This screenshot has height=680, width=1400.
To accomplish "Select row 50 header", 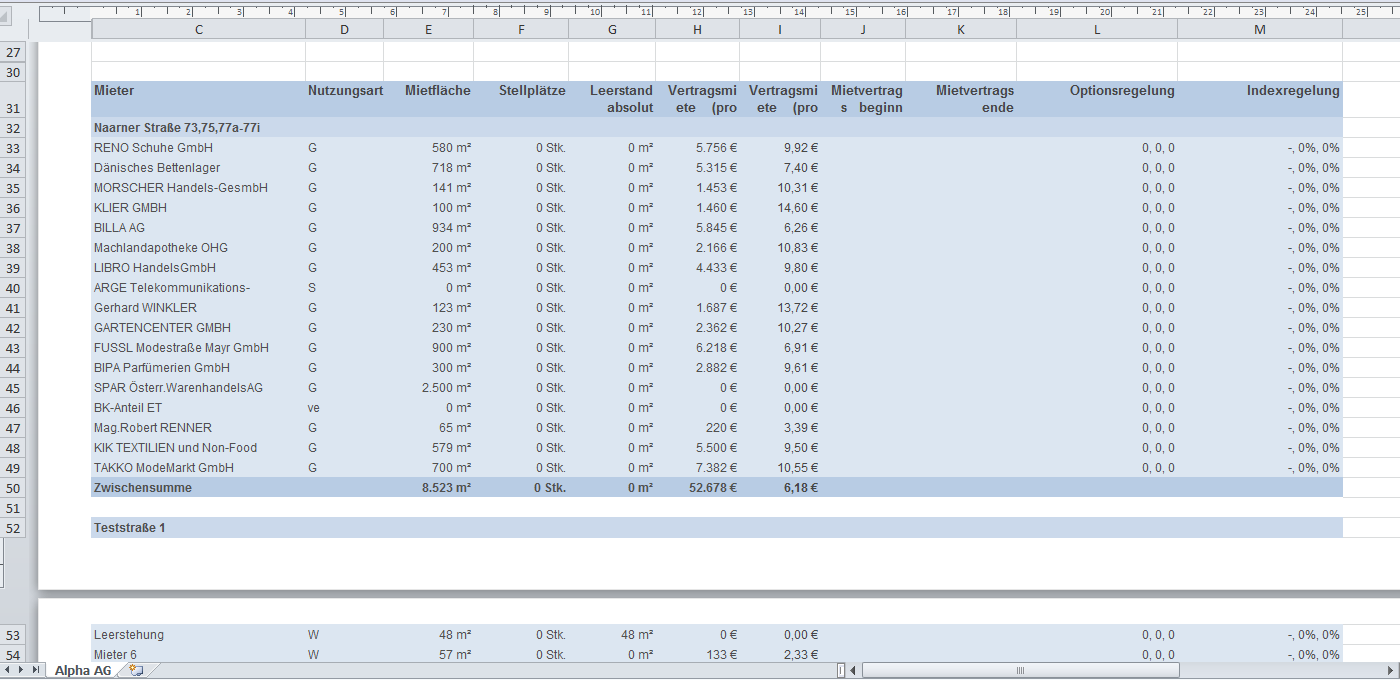I will 13,488.
